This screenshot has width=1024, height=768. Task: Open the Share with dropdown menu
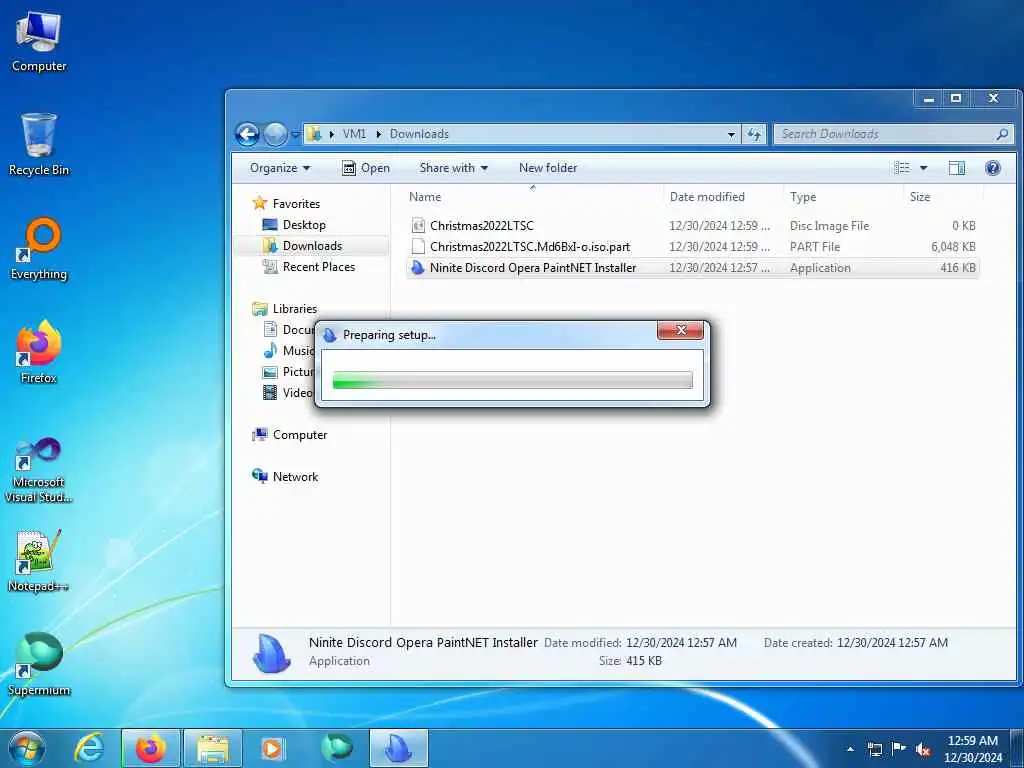(x=453, y=168)
